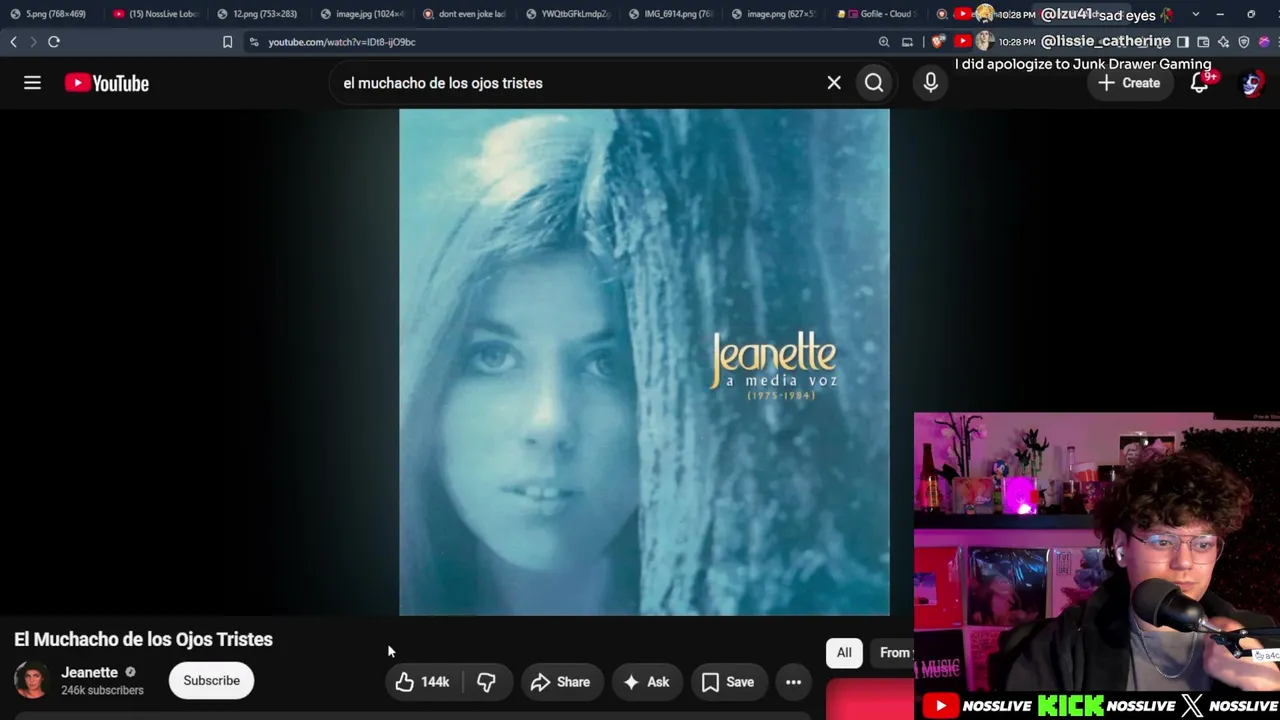Switch to the YWQtbGFk browser tab

pos(570,14)
